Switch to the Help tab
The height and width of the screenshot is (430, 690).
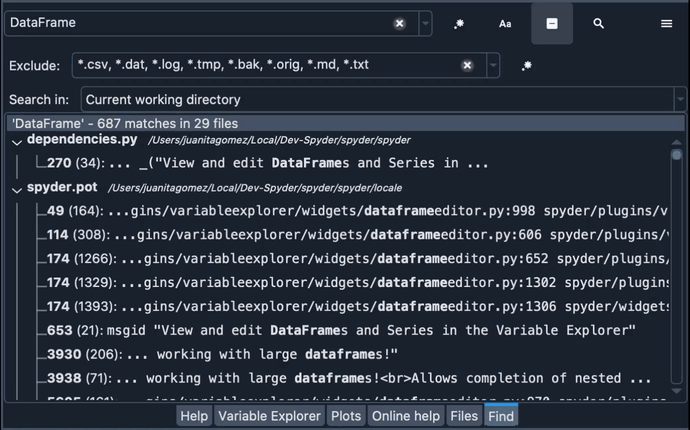pos(194,416)
